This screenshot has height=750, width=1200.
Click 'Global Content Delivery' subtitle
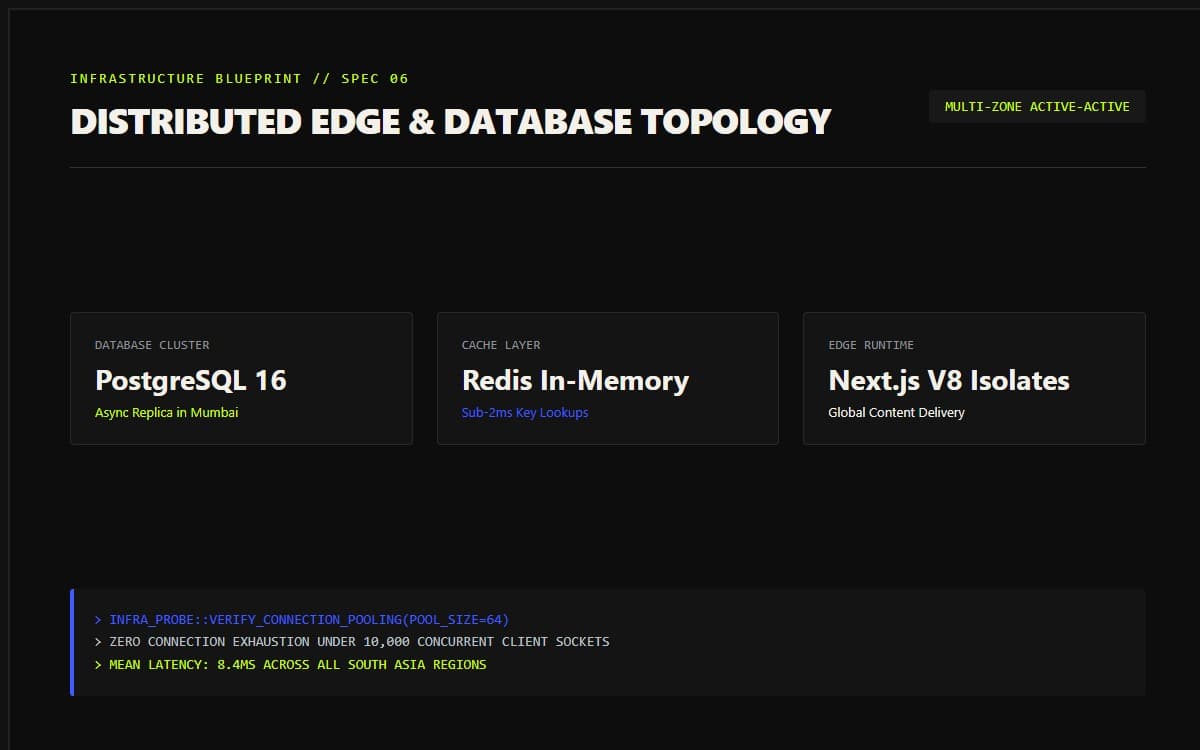(896, 412)
